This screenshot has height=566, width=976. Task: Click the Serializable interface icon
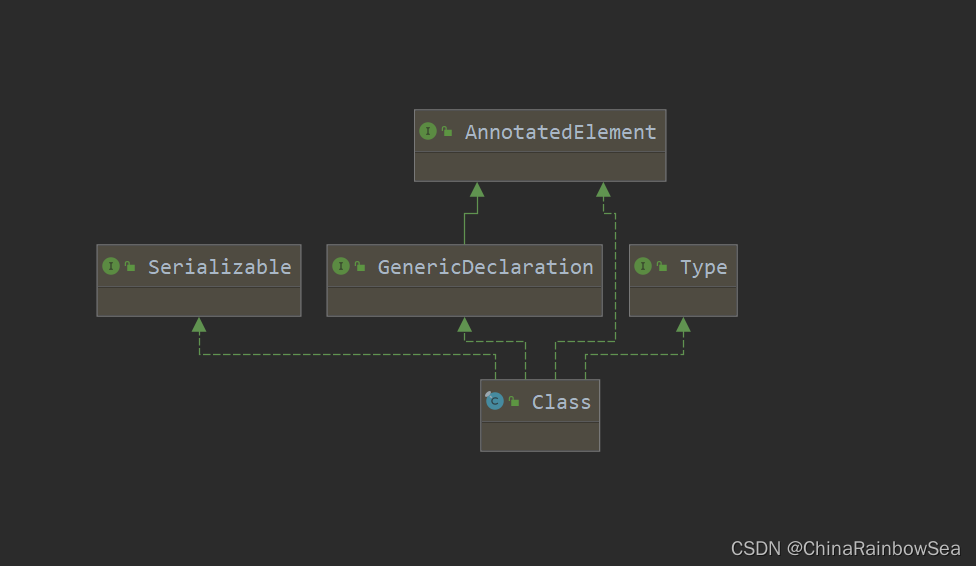coord(111,266)
